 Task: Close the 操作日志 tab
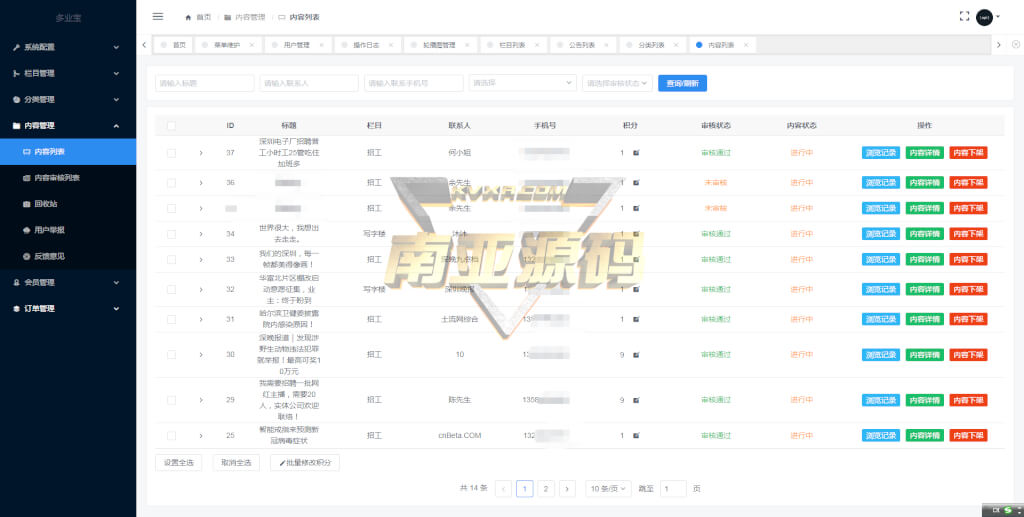(391, 45)
